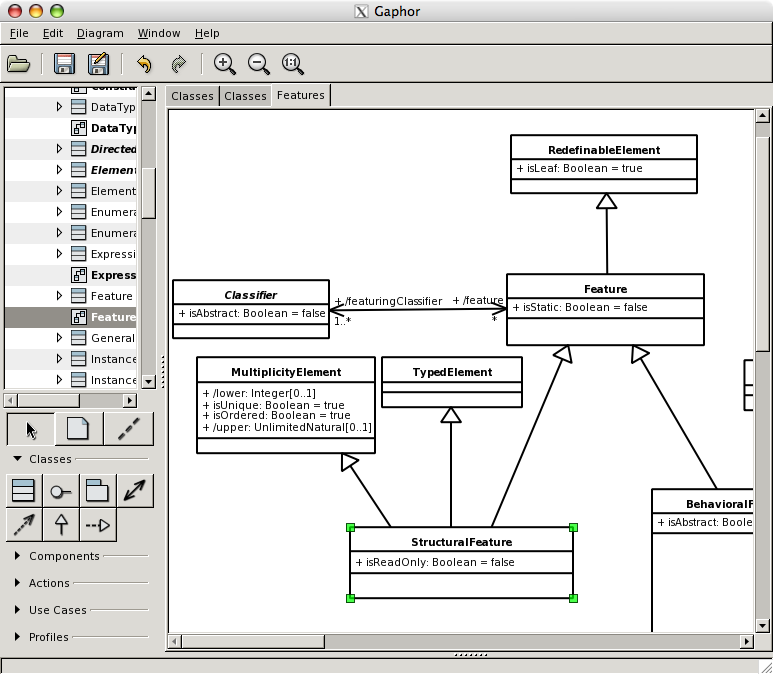Select the Interface lollipop tool

(61, 491)
